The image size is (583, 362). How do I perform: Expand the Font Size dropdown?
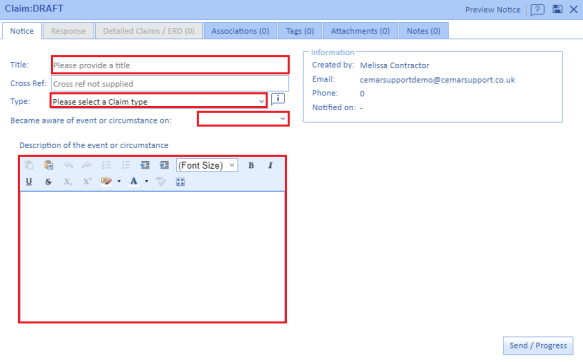pos(207,165)
